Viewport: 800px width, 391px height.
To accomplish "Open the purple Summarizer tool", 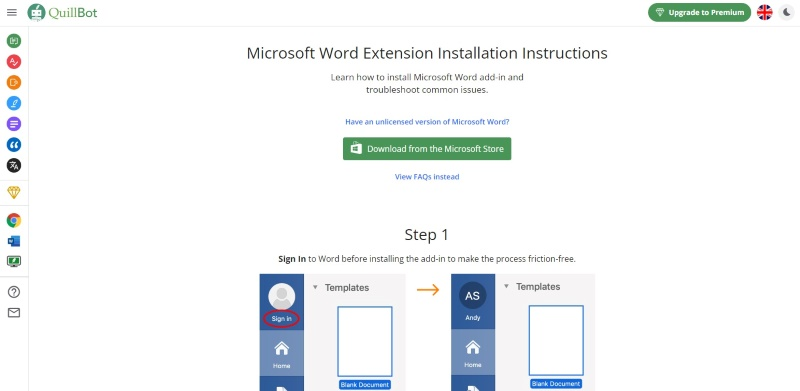I will click(x=14, y=124).
